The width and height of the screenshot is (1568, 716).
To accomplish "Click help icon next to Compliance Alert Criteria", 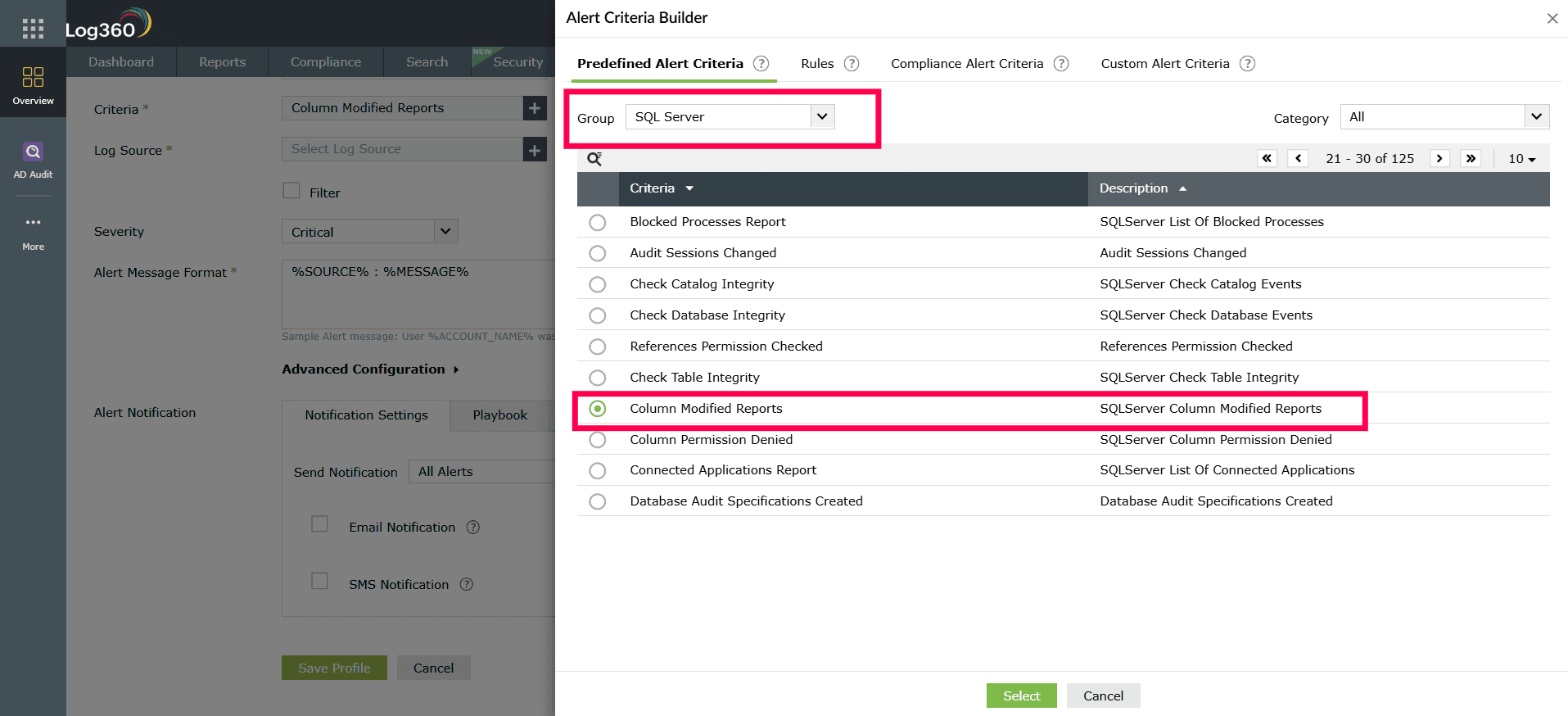I will pyautogui.click(x=1061, y=63).
